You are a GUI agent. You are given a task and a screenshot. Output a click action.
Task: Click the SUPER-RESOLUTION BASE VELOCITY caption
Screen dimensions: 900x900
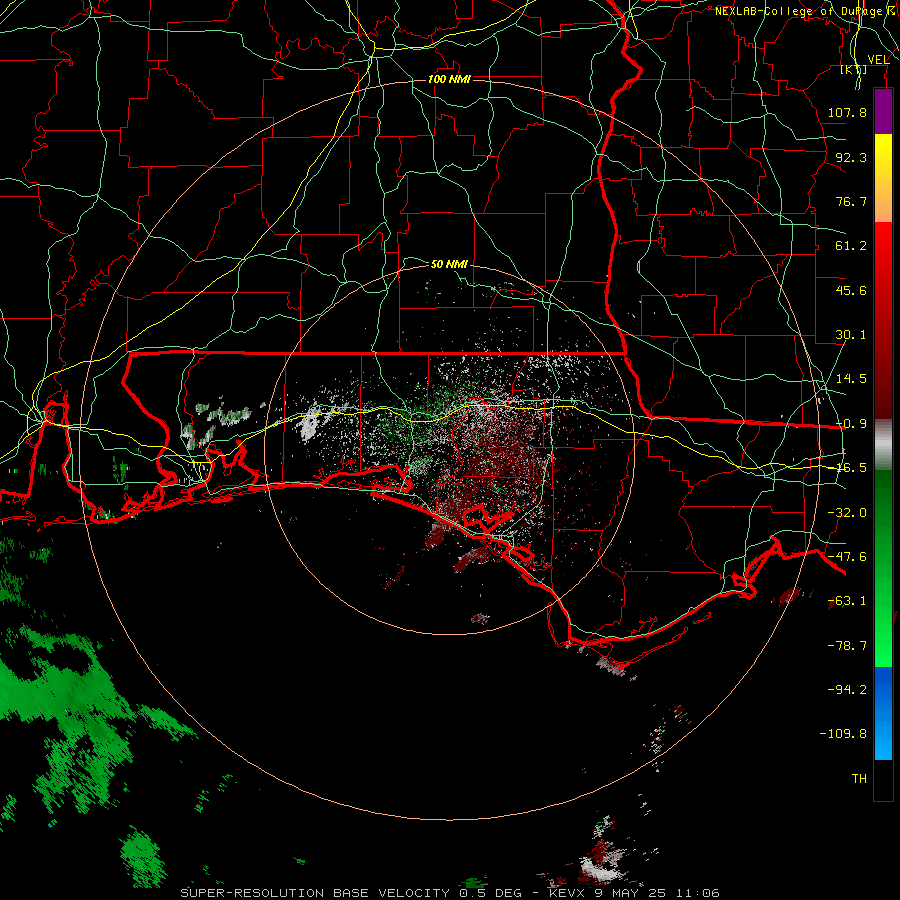click(317, 893)
